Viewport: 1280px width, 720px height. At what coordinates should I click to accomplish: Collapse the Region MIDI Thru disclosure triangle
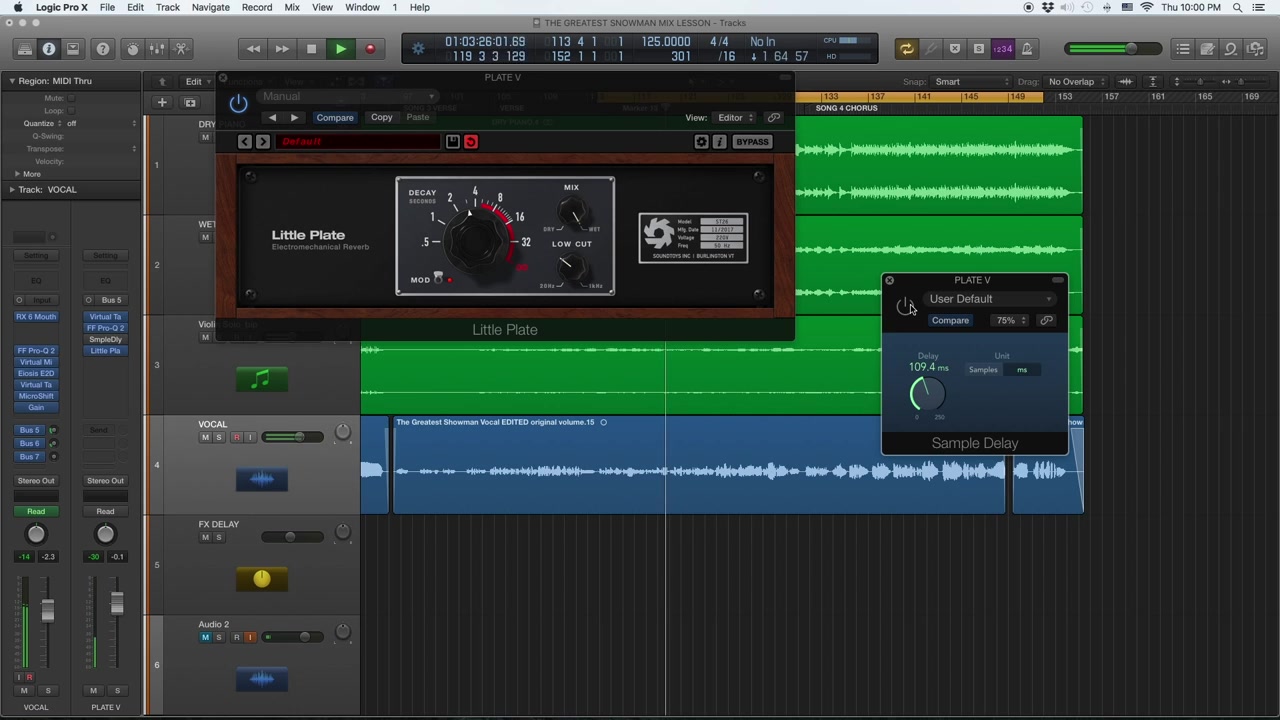click(12, 81)
